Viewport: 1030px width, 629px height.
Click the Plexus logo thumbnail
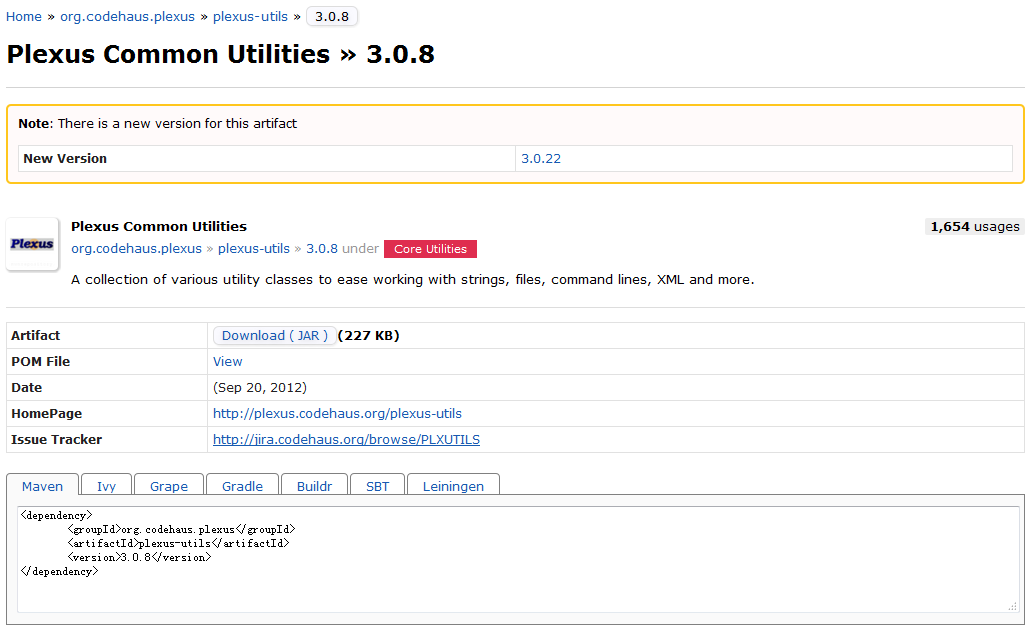(x=32, y=242)
